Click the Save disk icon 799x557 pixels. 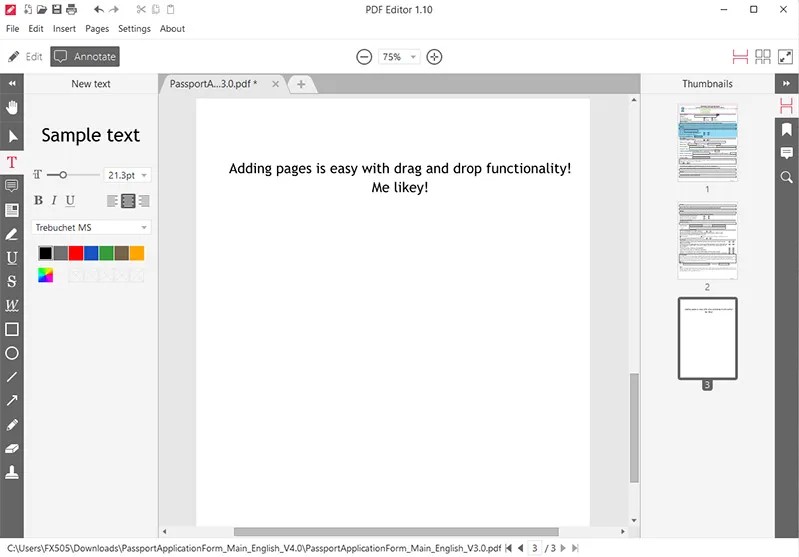[57, 9]
